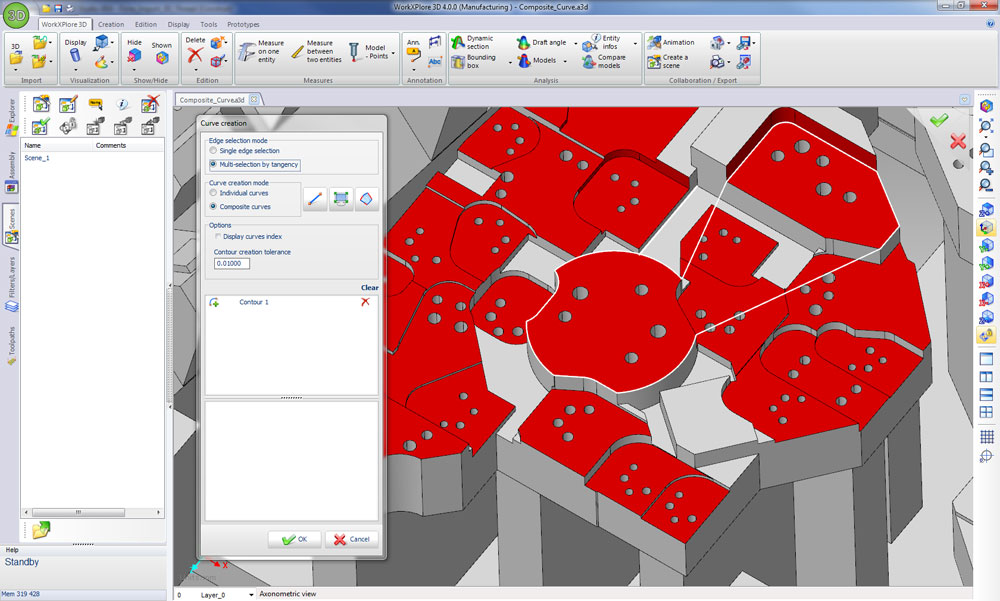
Task: Select Single edge selection radio button
Action: [213, 151]
